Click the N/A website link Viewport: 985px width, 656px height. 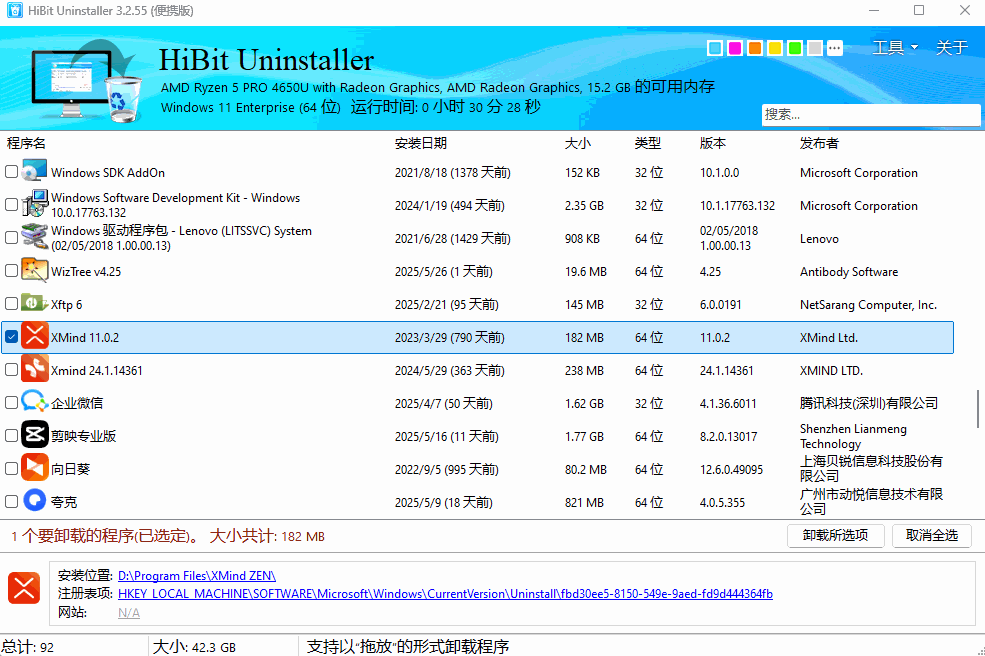[129, 613]
